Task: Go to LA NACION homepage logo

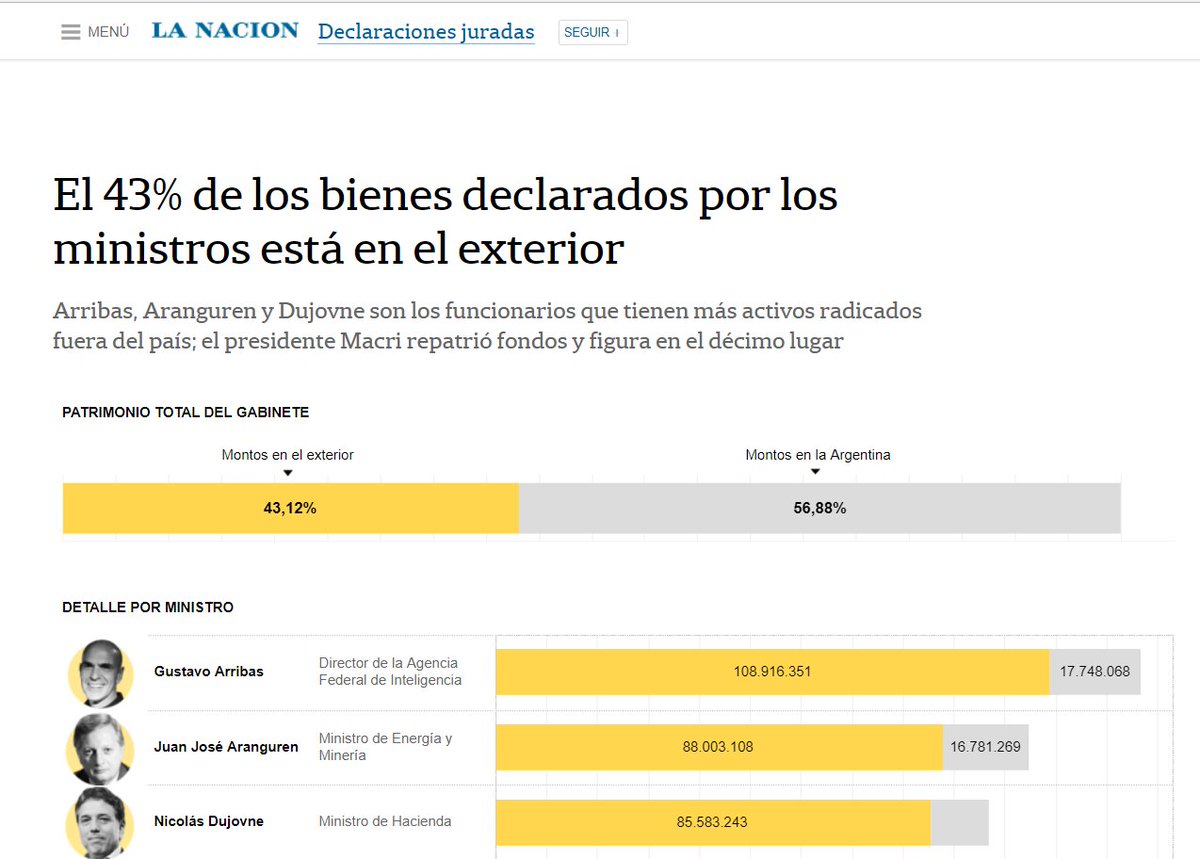Action: click(x=225, y=31)
